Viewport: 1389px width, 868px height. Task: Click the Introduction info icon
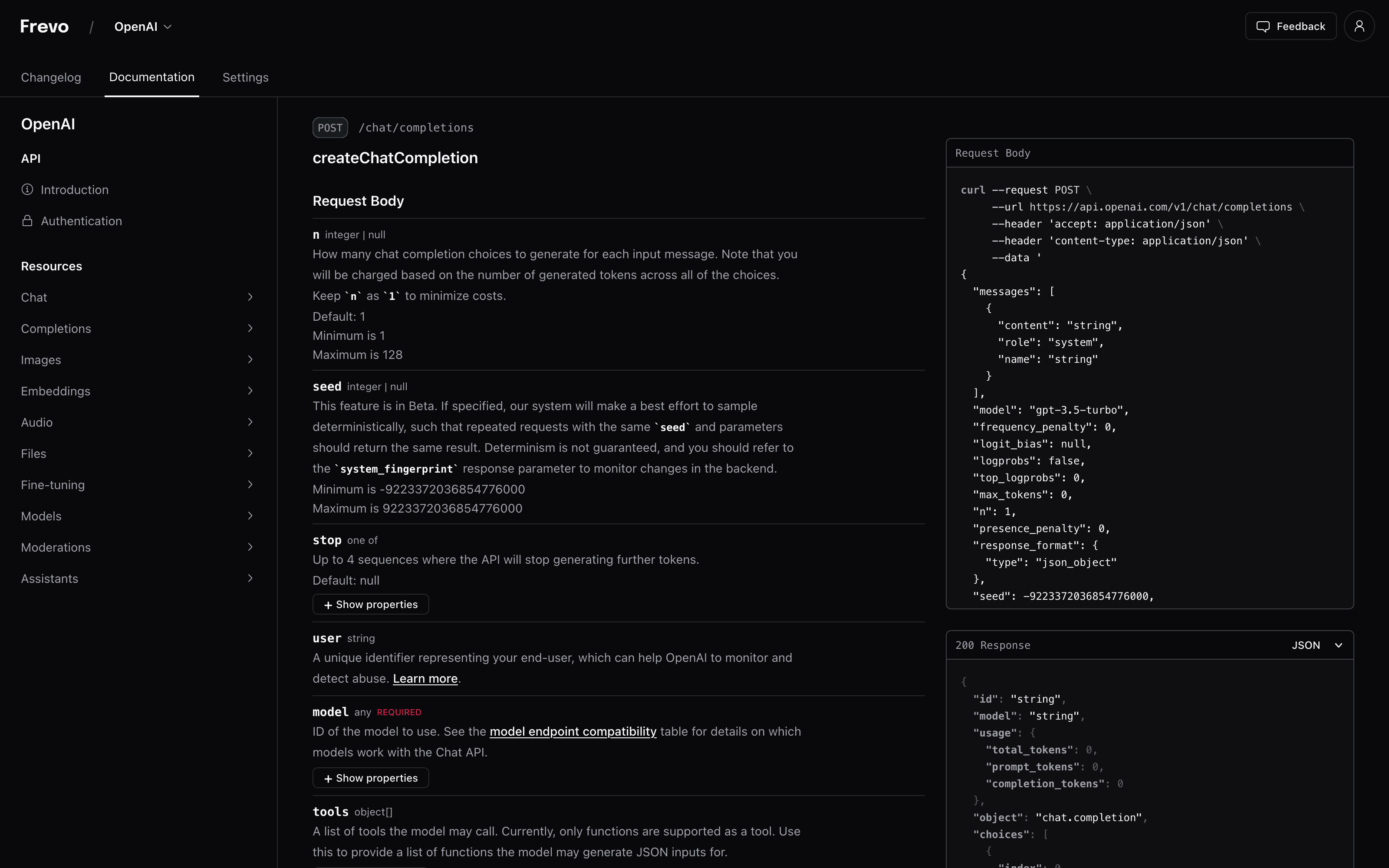tap(27, 190)
